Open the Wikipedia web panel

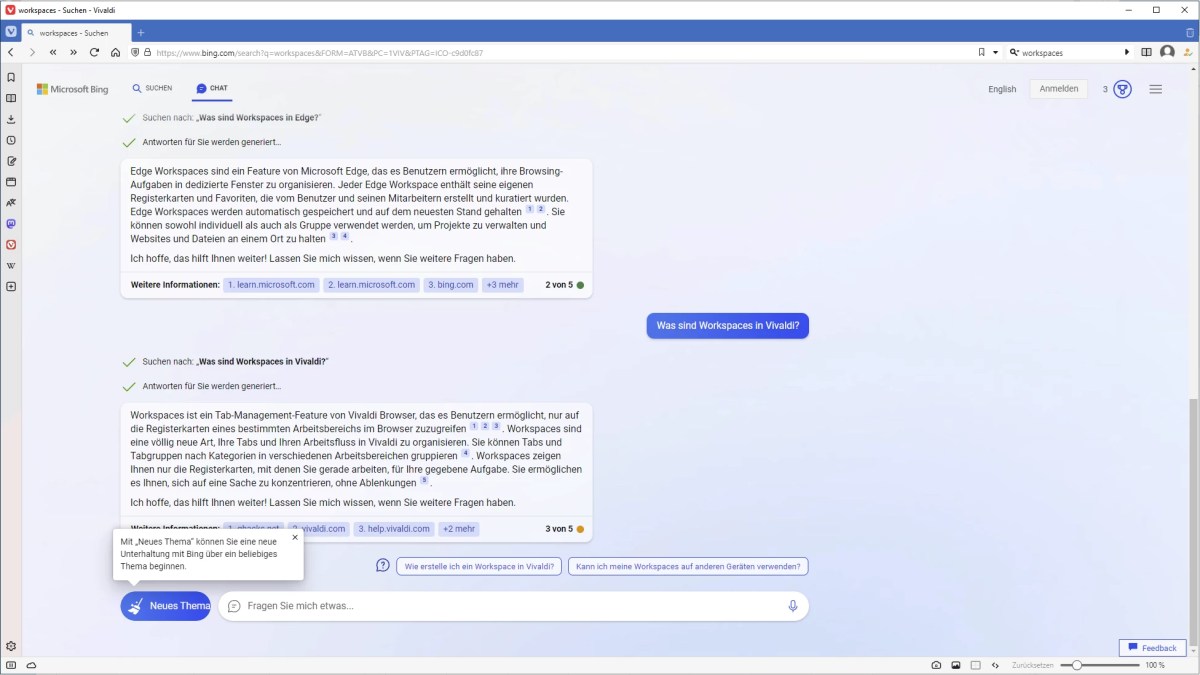[x=11, y=266]
